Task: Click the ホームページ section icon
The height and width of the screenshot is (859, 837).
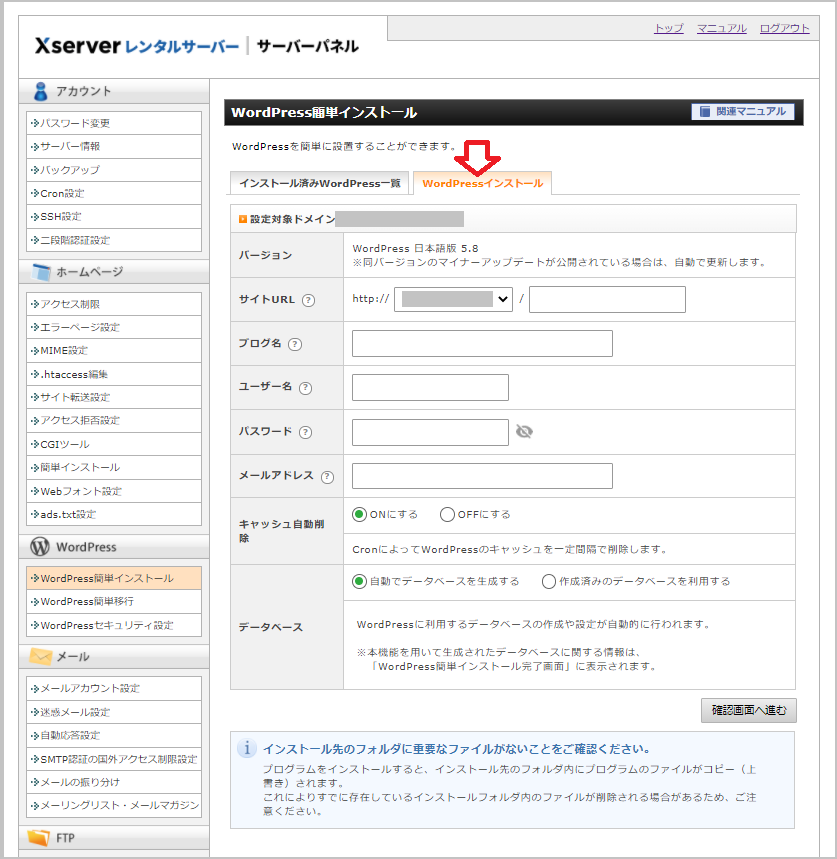Action: pos(41,272)
